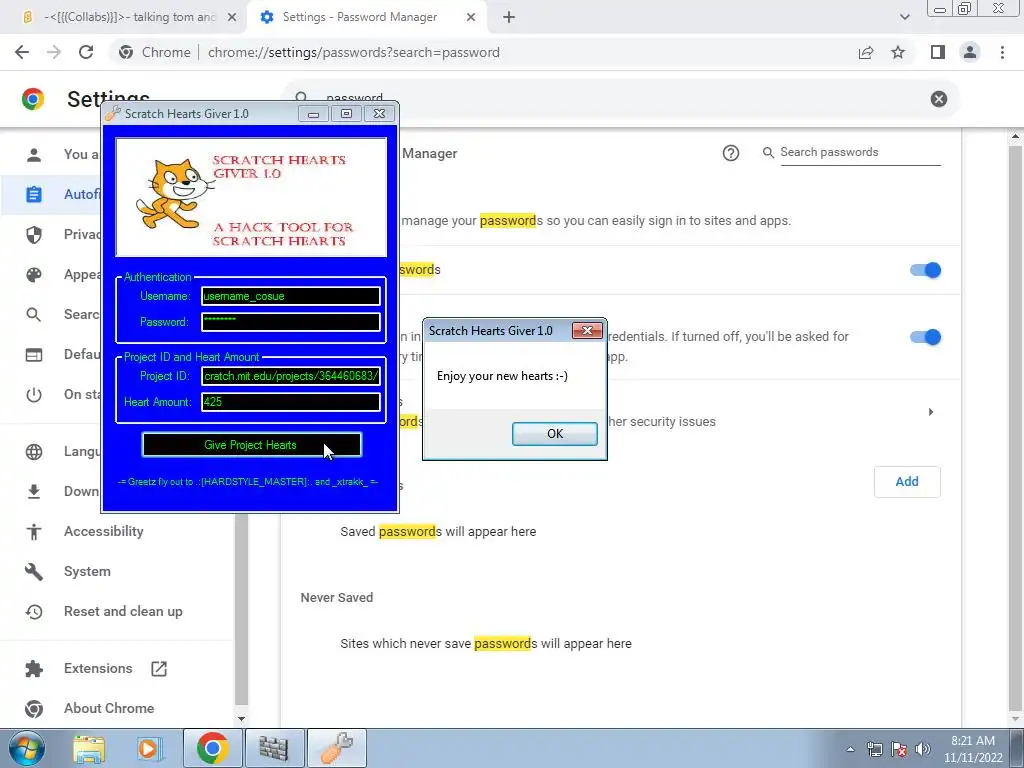Viewport: 1024px width, 768px height.
Task: Click the share page icon in address bar
Action: click(x=866, y=52)
